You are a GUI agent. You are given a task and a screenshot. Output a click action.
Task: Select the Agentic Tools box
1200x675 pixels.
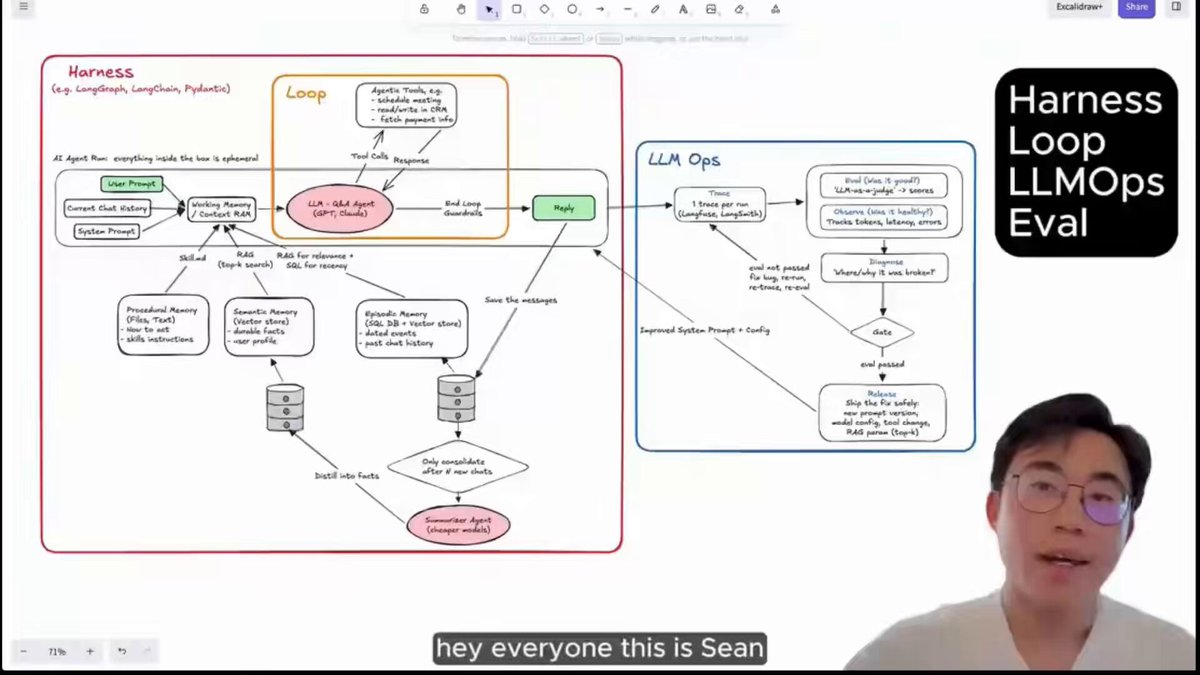click(x=406, y=106)
